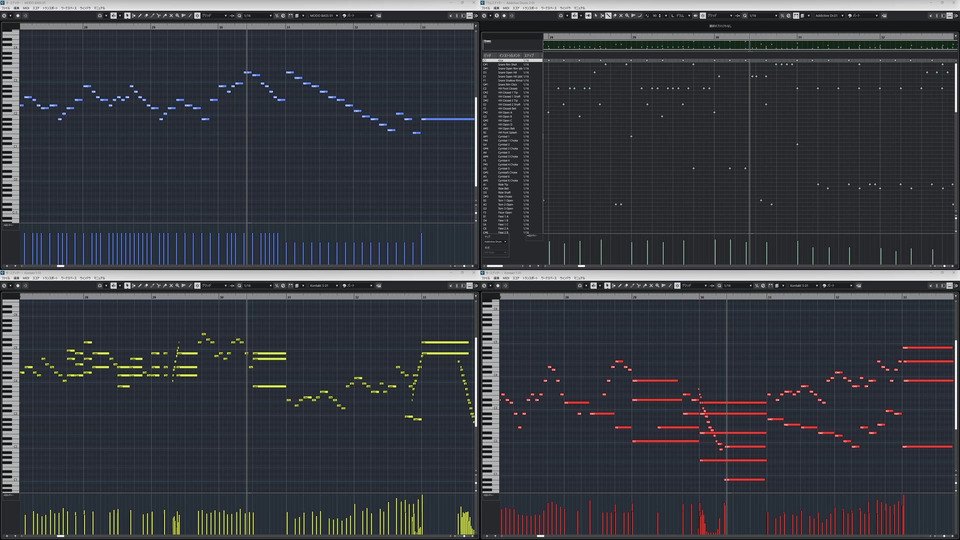This screenshot has width=960, height=540.
Task: Open 編集 menu in Addictive Drums editor window
Action: coord(496,8)
